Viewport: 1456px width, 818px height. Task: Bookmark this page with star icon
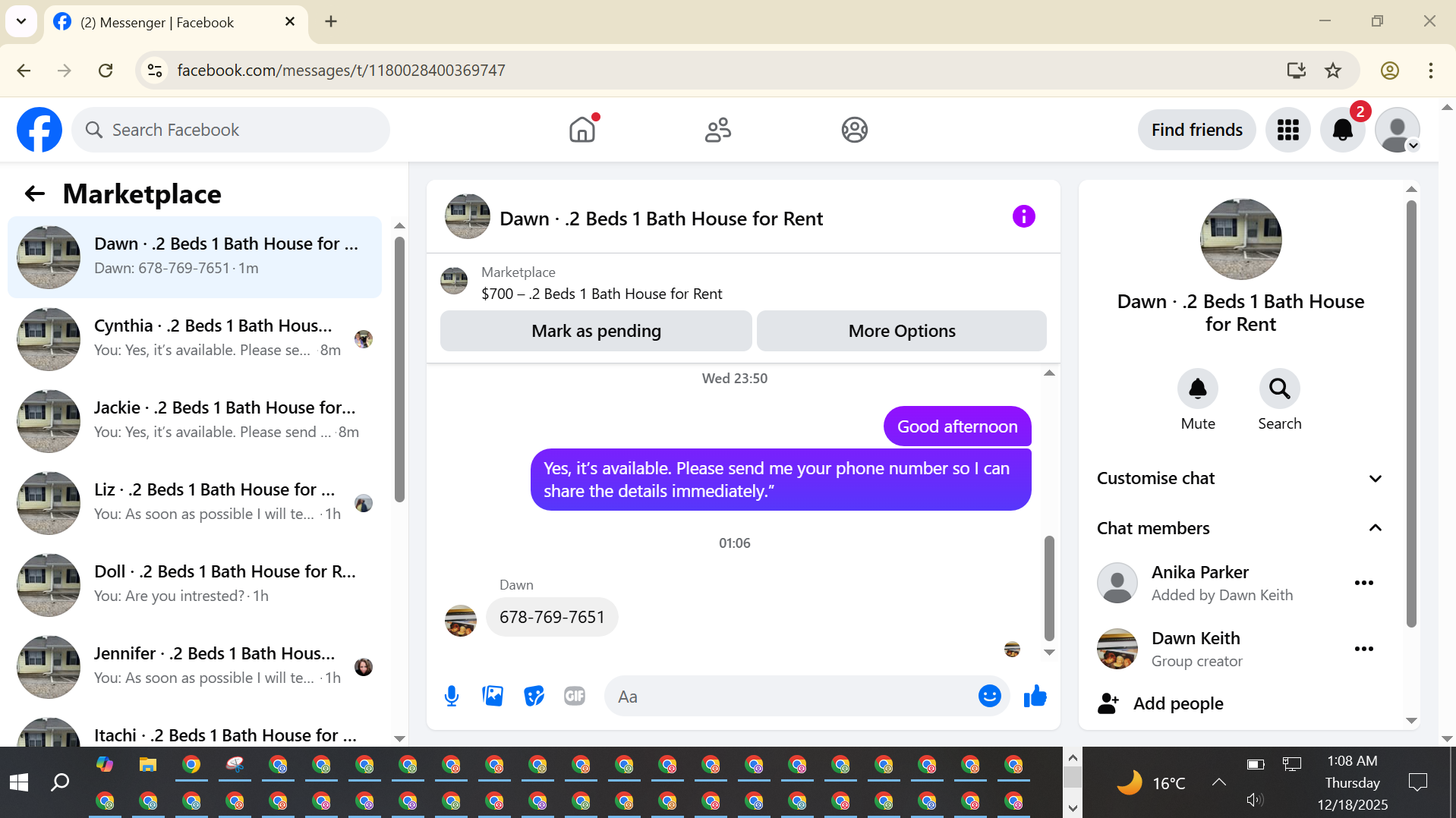[x=1333, y=70]
